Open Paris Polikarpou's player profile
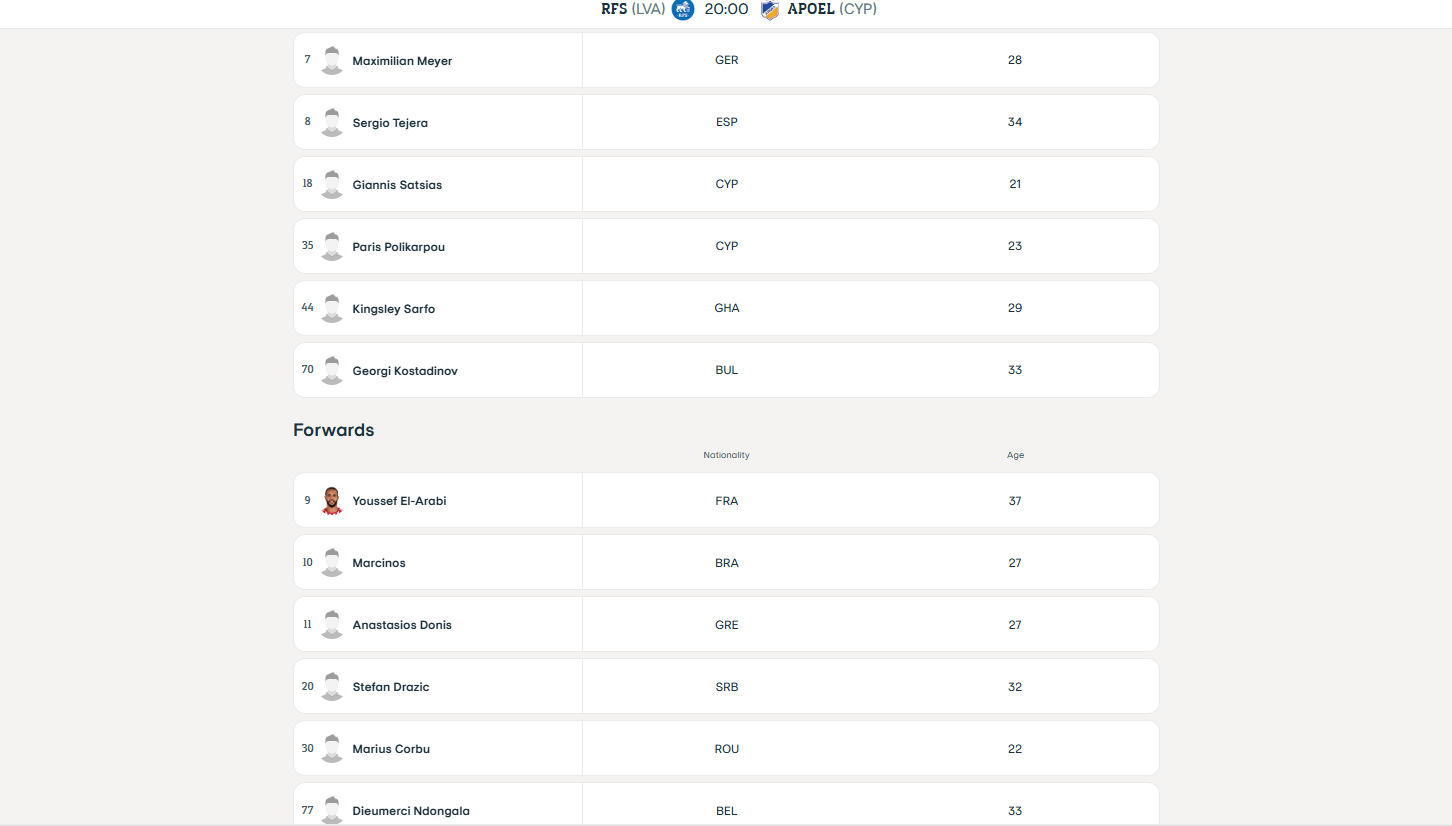 398,247
